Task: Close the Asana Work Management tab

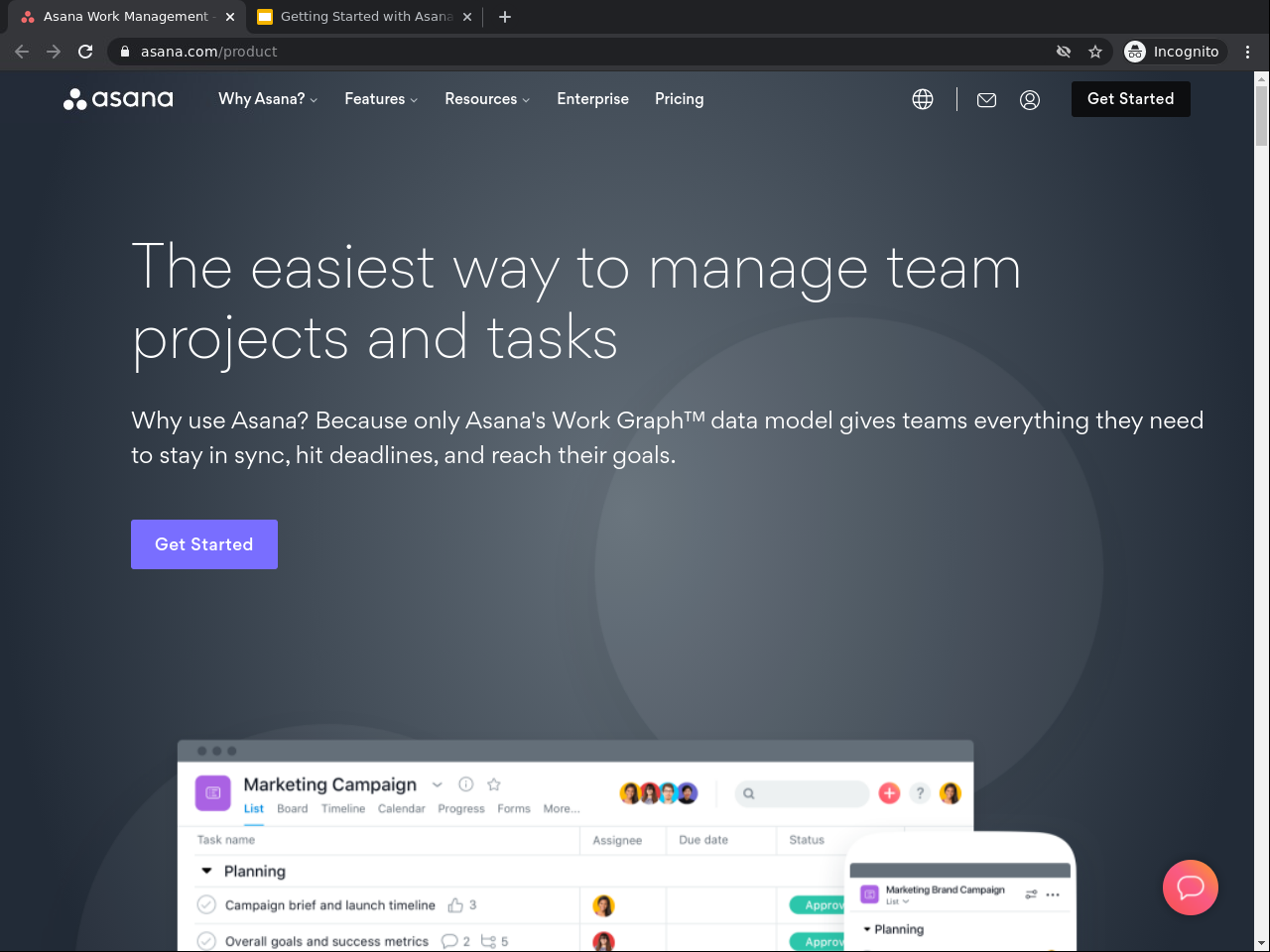Action: pos(230,17)
